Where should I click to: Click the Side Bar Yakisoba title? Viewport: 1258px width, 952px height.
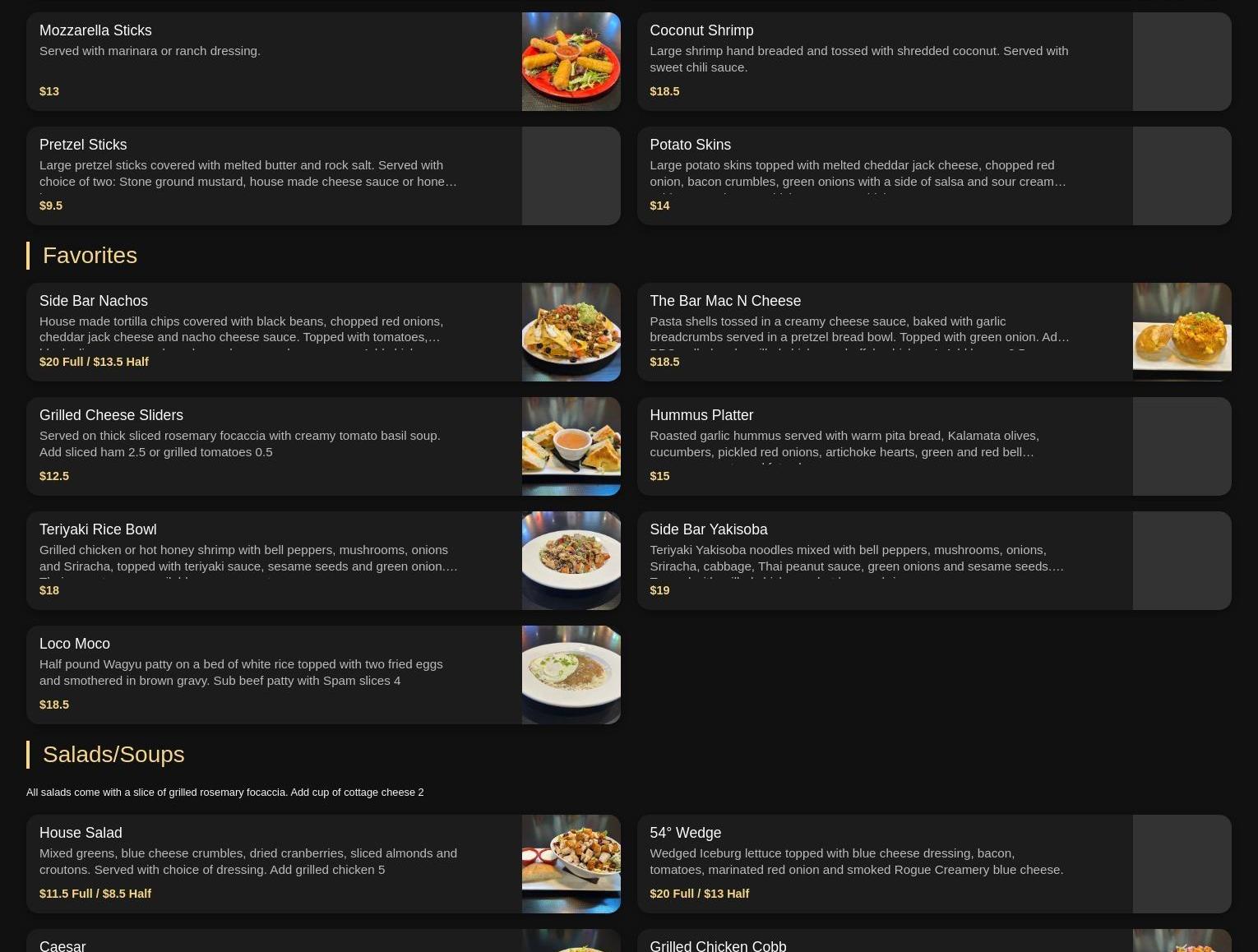[708, 529]
